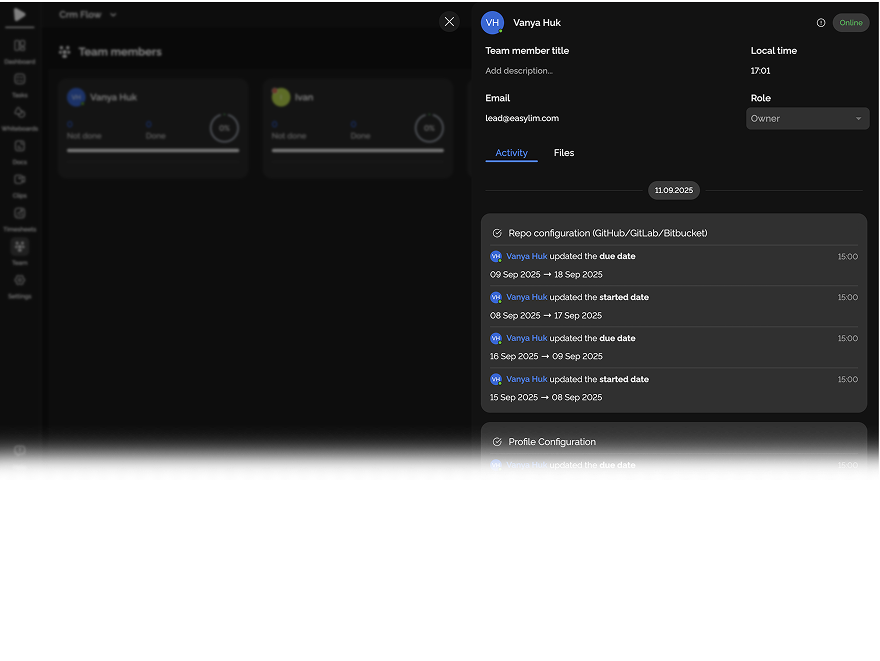Click the info icon beside Online status
This screenshot has width=880, height=661.
point(821,23)
